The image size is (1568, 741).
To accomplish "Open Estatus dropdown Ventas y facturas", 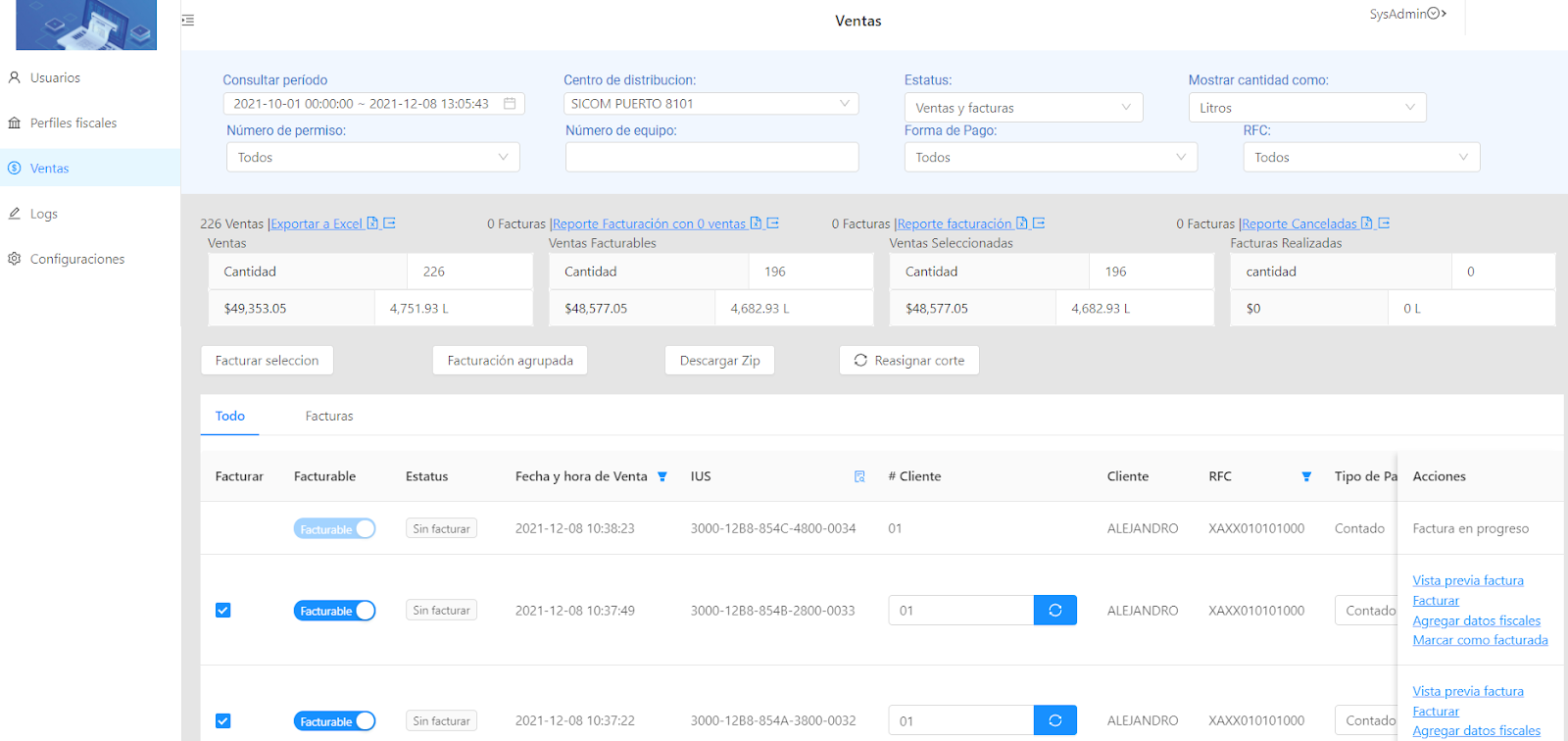I will point(1024,108).
